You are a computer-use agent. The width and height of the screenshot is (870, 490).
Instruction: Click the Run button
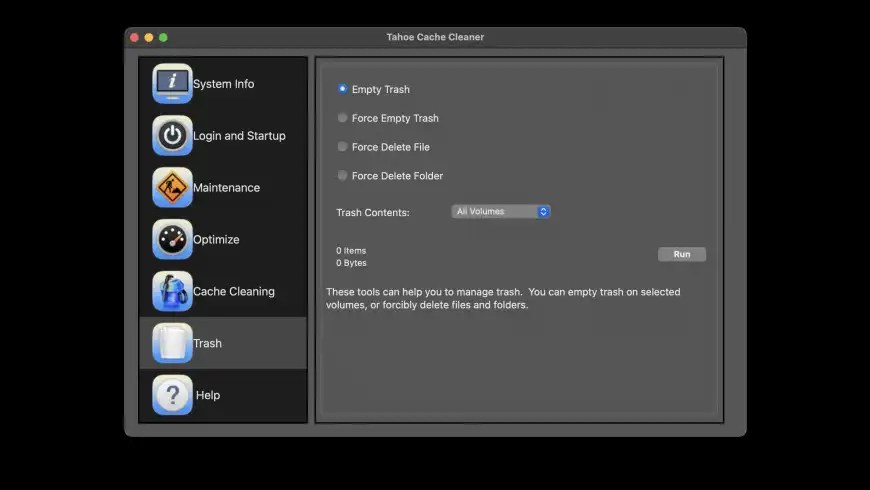pos(681,254)
